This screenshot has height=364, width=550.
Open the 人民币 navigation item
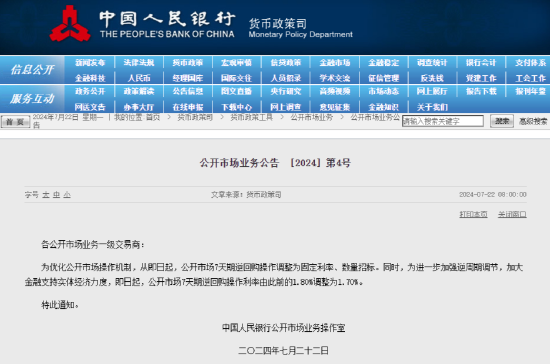pyautogui.click(x=139, y=78)
